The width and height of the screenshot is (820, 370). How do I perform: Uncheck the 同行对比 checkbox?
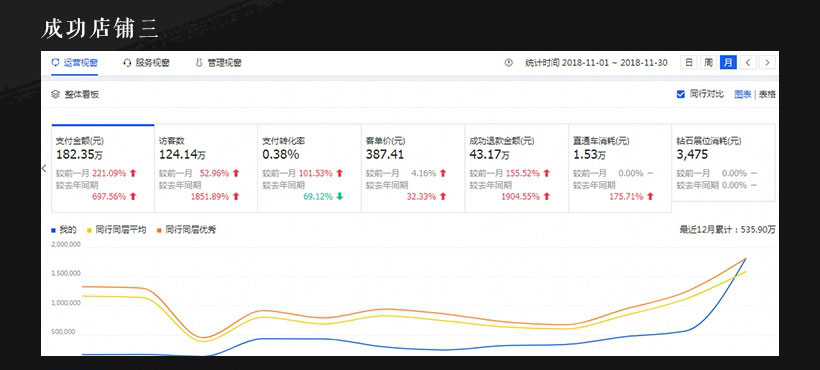[x=680, y=95]
